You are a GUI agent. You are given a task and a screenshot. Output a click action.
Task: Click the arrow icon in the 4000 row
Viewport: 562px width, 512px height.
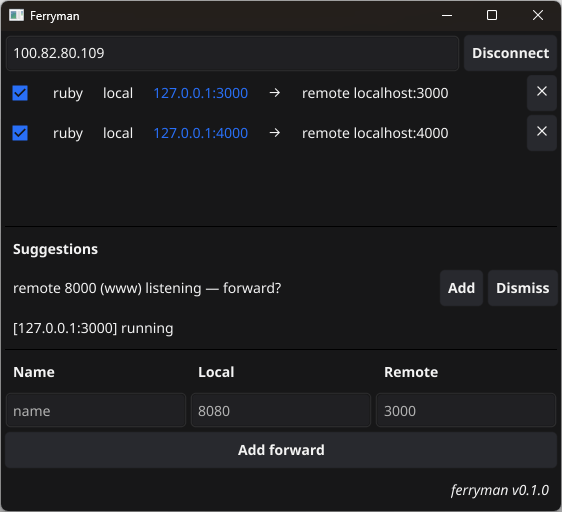(x=275, y=133)
